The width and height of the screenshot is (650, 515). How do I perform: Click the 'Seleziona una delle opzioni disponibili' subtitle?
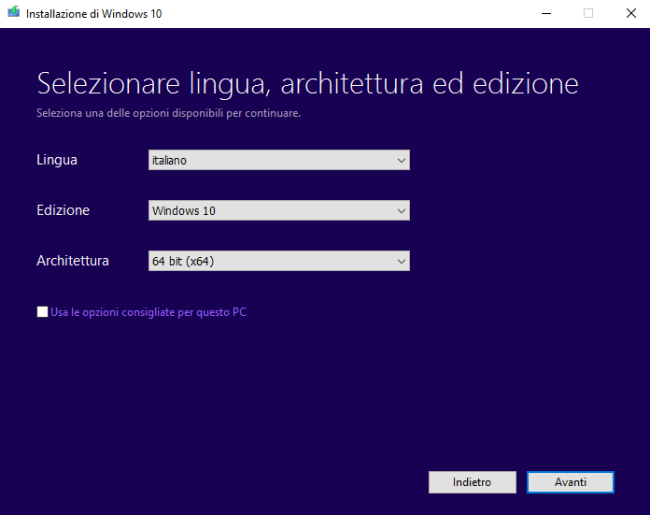tap(168, 113)
